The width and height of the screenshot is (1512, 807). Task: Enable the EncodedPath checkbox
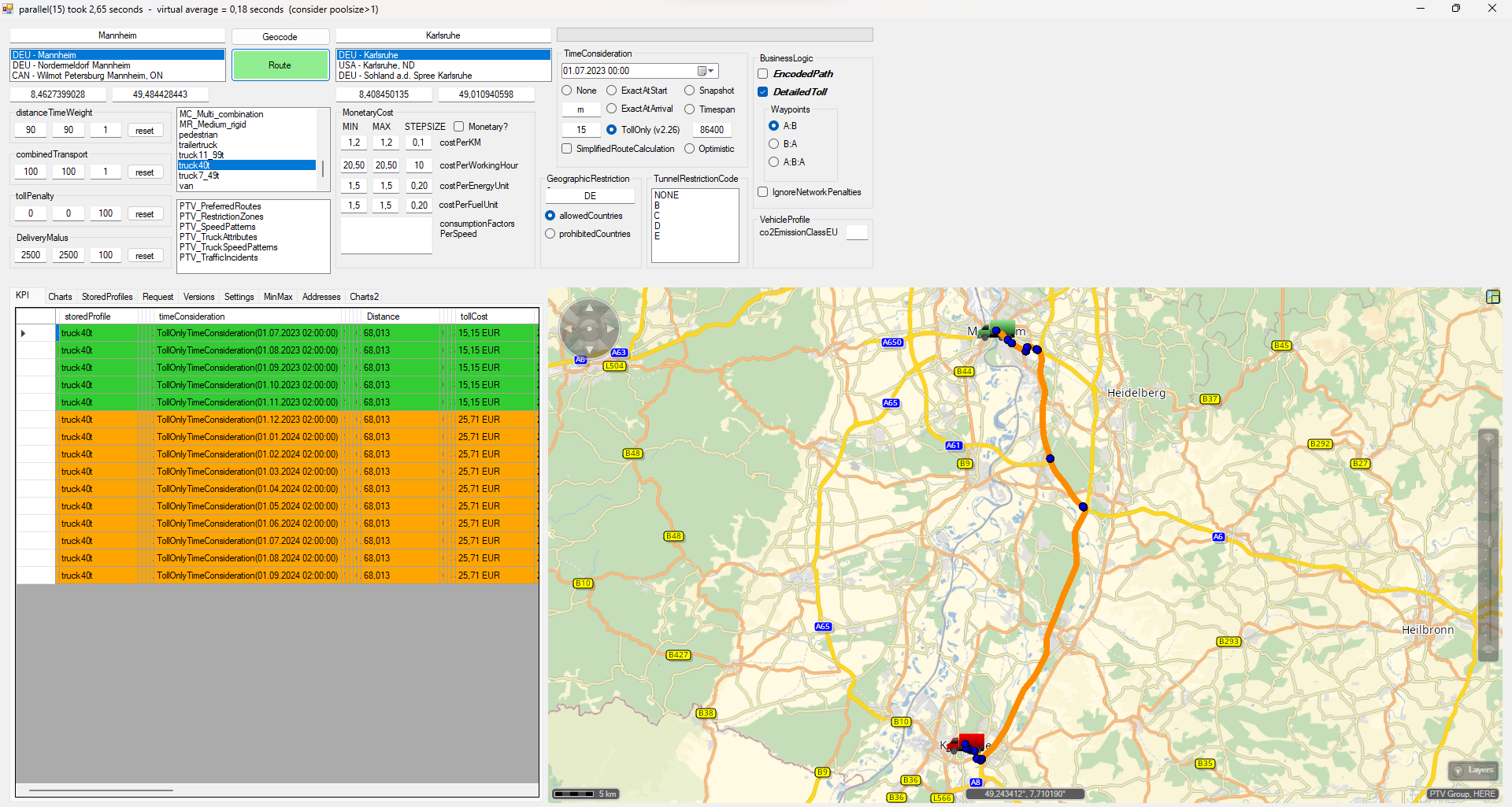pos(763,74)
